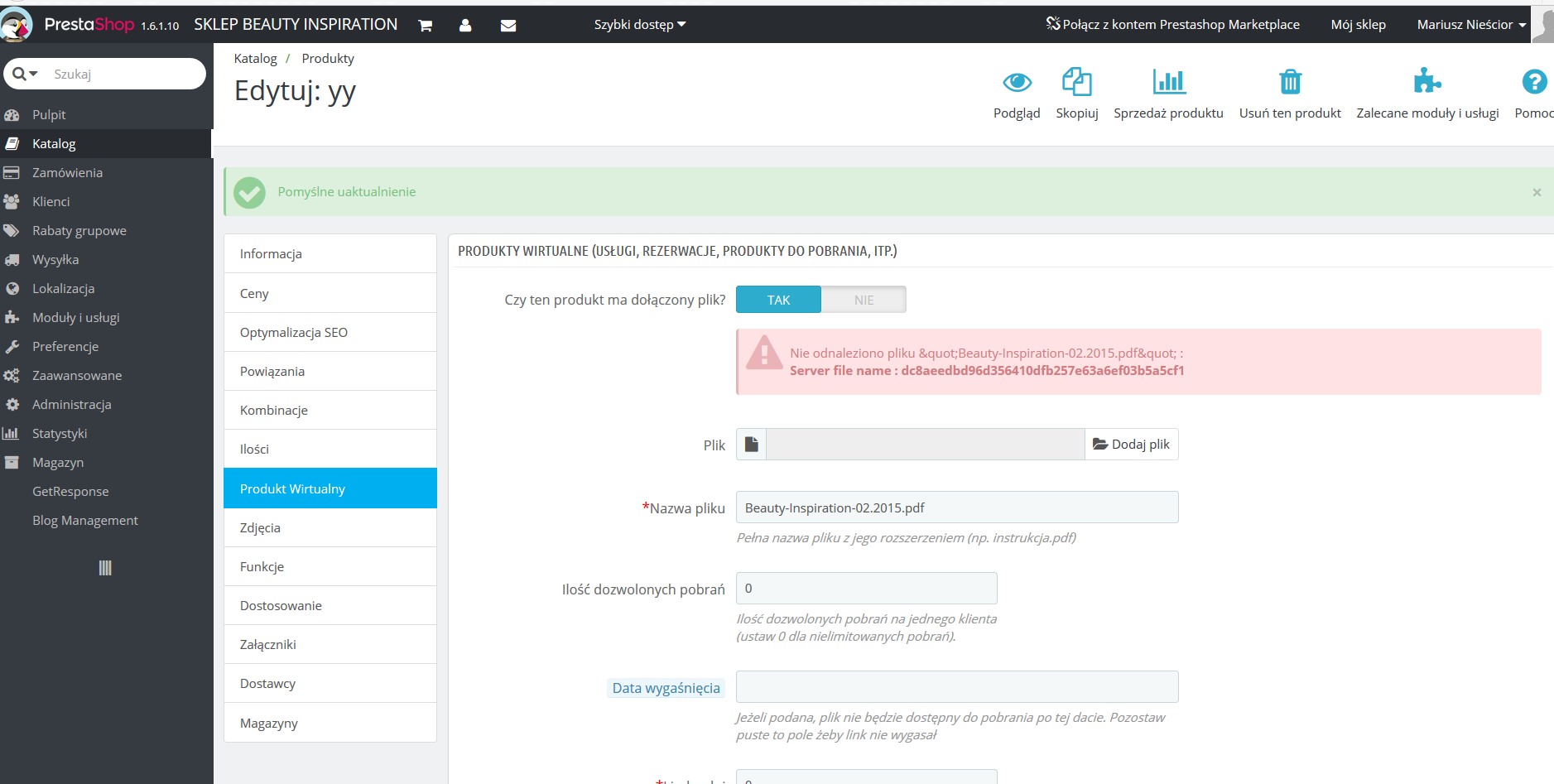Click the Nazwa pliku input field
Screen dimensions: 1554x784
click(957, 507)
